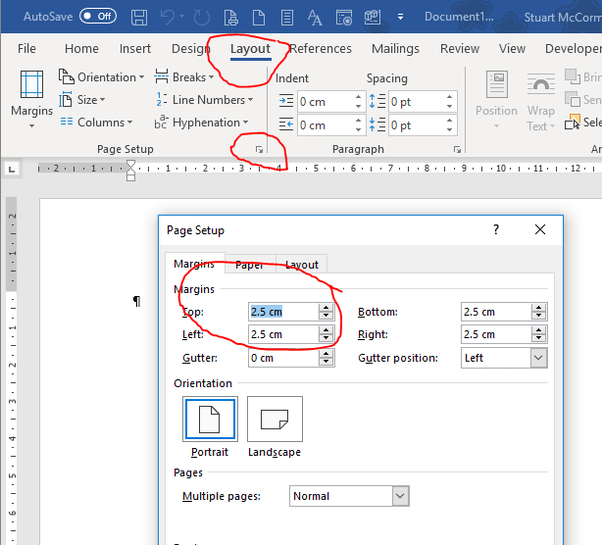Click the Spacing Before value field
This screenshot has height=545, width=602.
tap(417, 102)
